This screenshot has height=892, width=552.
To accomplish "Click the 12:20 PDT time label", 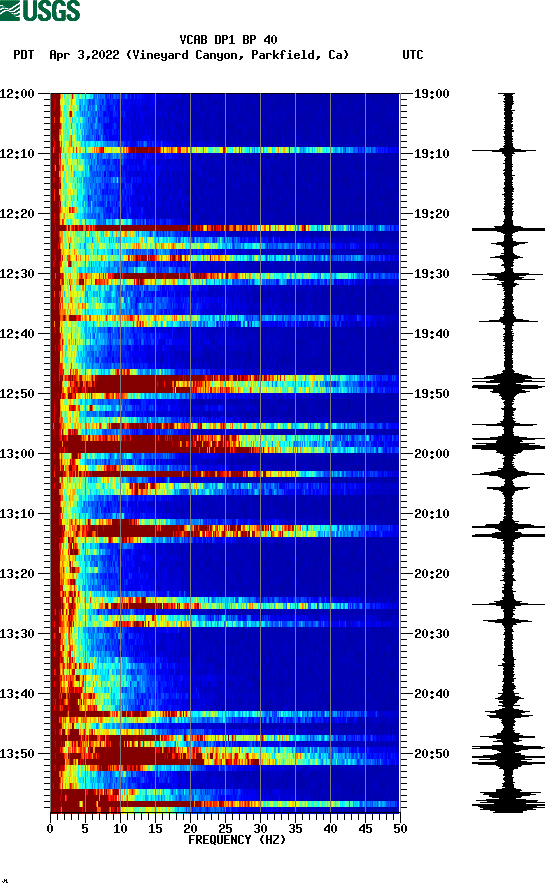I will click(x=17, y=214).
